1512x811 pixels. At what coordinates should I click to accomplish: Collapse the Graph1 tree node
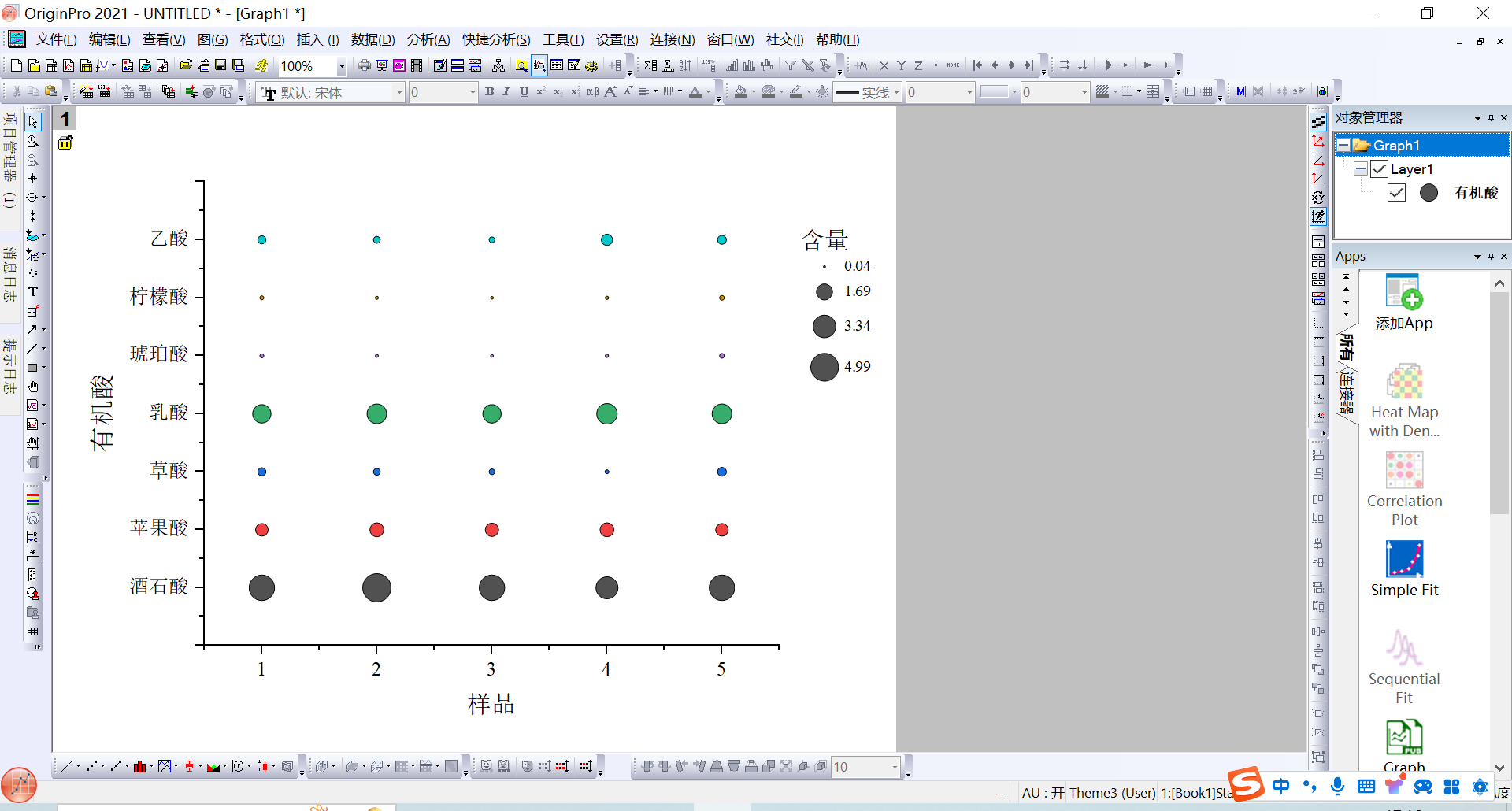[x=1343, y=146]
